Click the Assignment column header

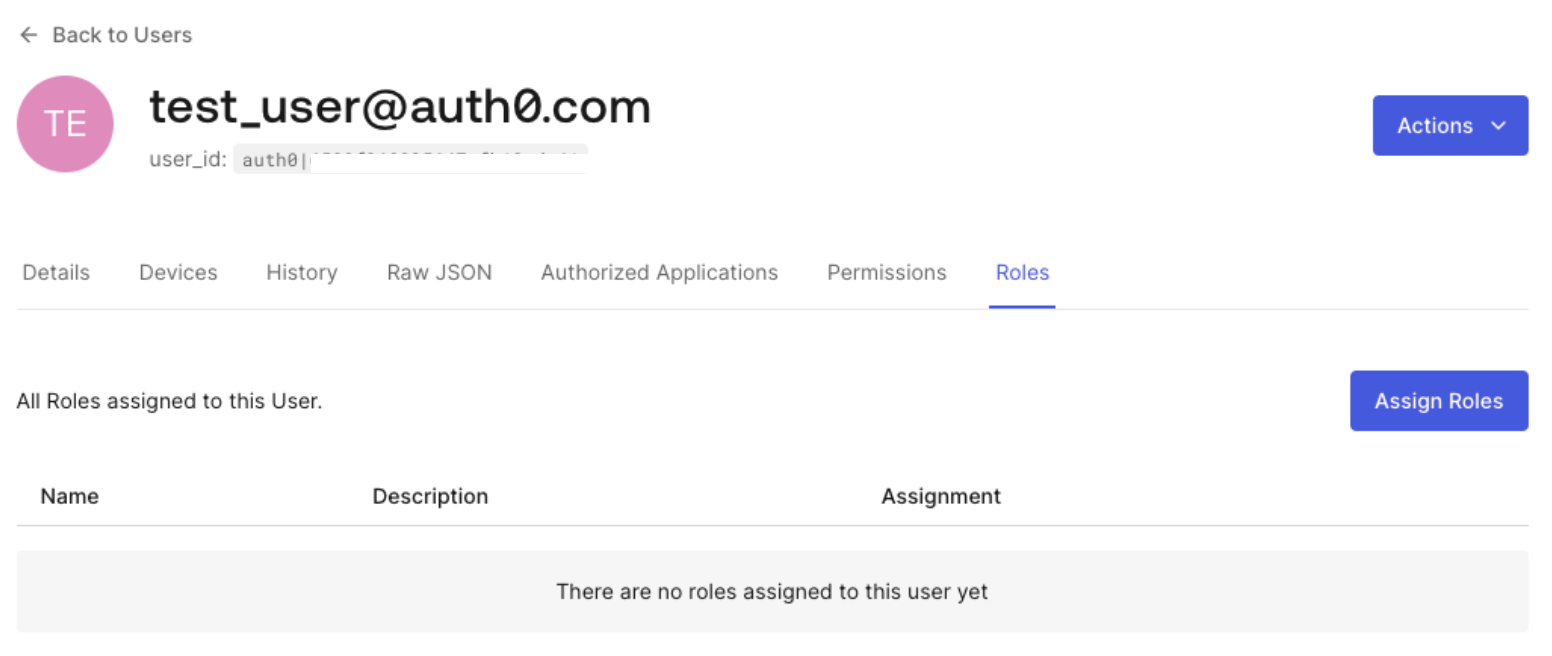[x=940, y=495]
